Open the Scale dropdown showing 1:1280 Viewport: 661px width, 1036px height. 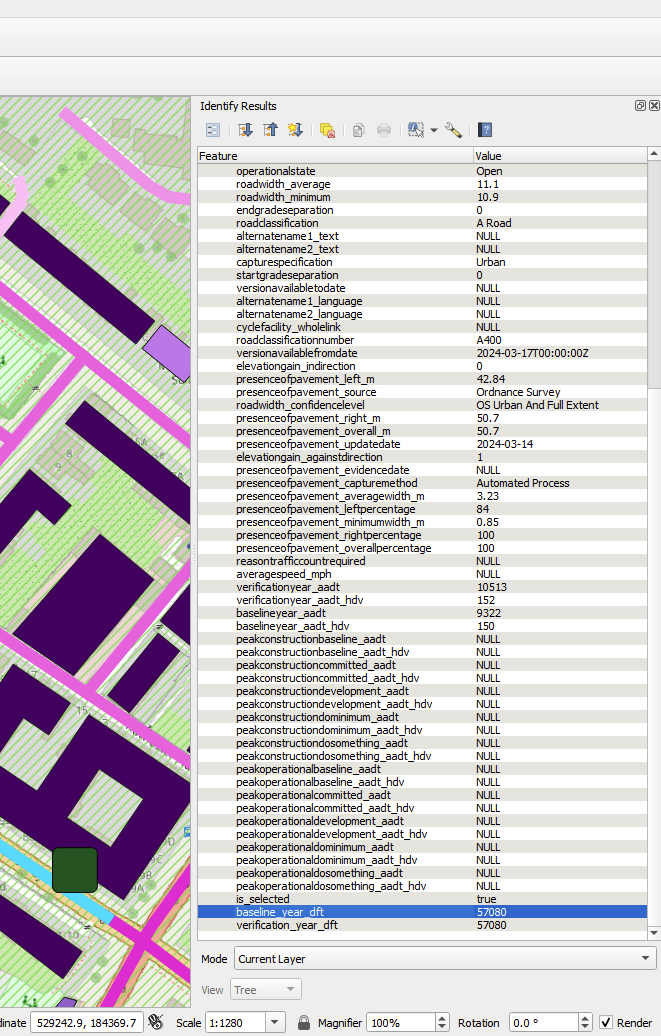[x=276, y=1022]
